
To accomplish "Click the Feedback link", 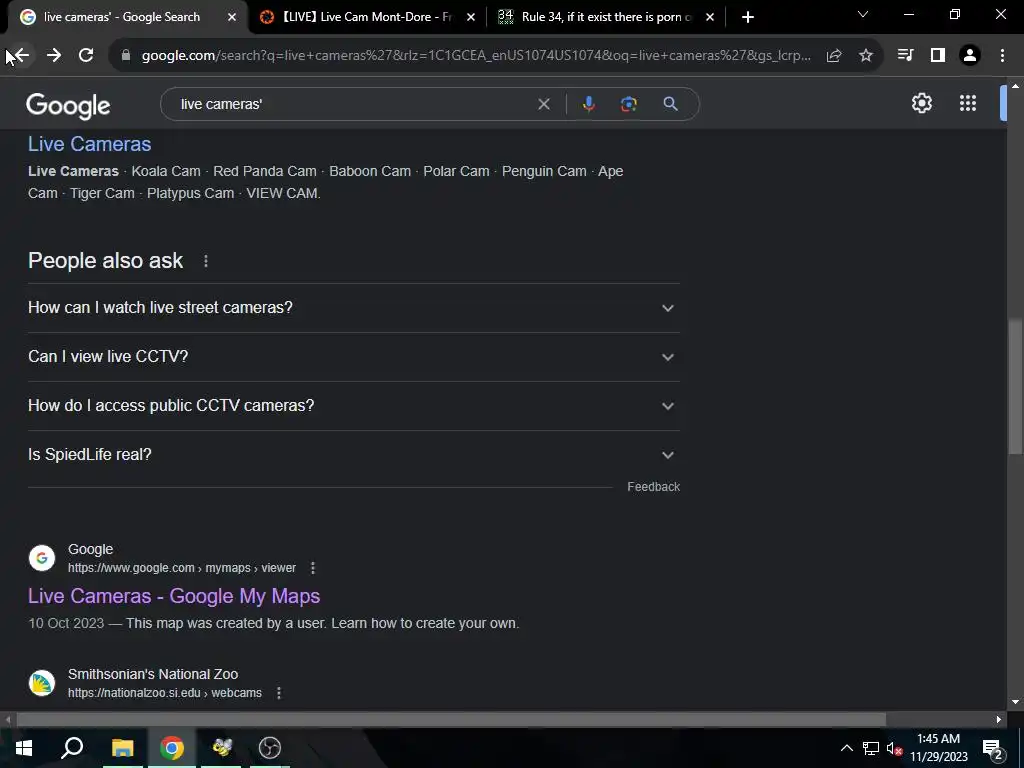I will click(x=653, y=487).
